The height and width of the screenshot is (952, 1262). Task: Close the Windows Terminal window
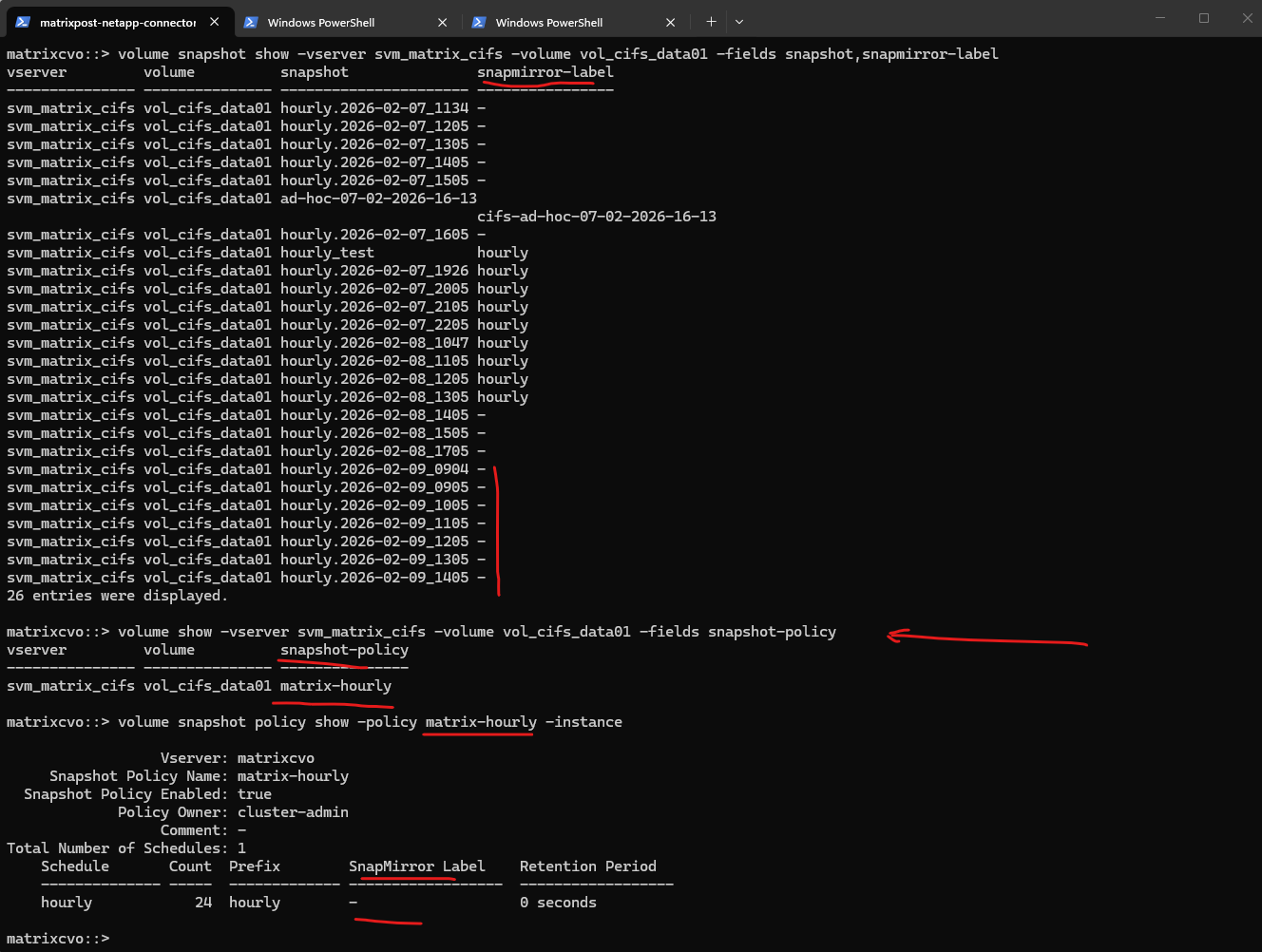(1247, 18)
